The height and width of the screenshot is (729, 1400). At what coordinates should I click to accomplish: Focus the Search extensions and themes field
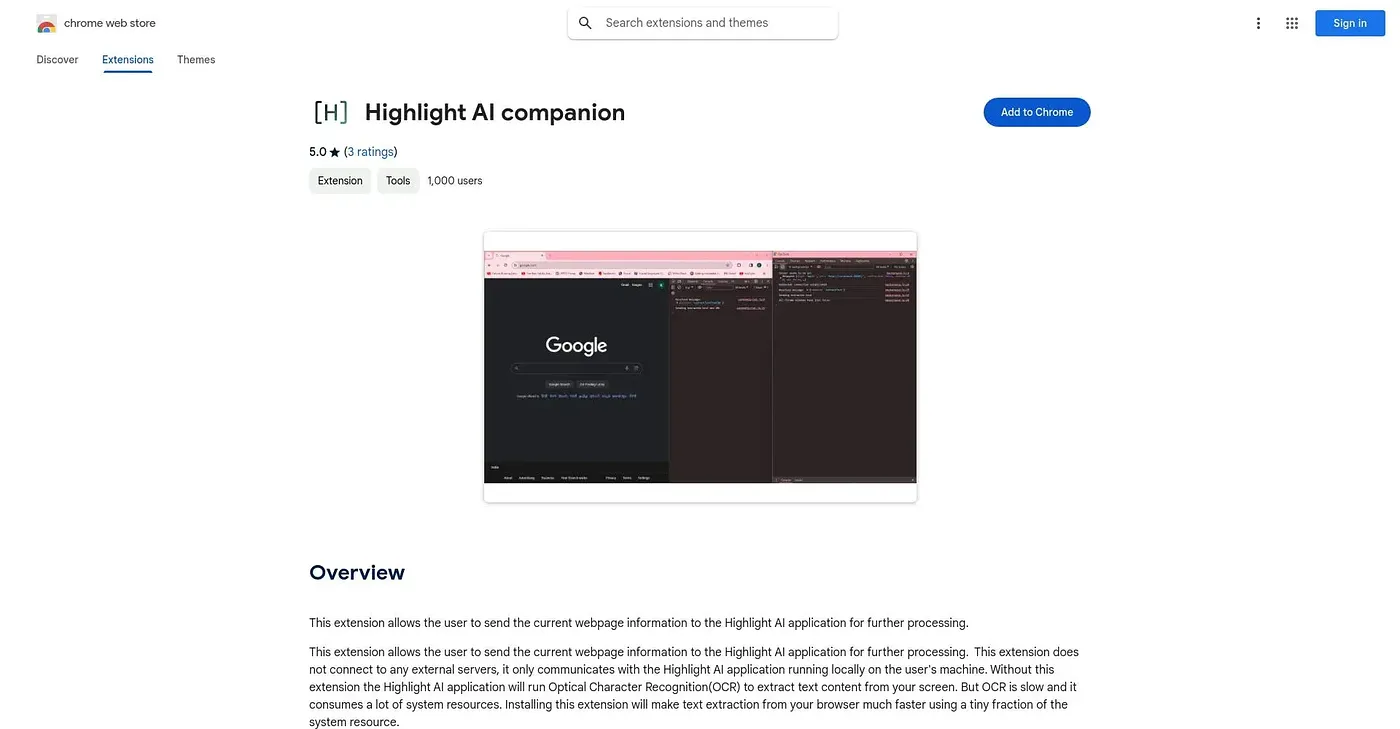pyautogui.click(x=703, y=23)
